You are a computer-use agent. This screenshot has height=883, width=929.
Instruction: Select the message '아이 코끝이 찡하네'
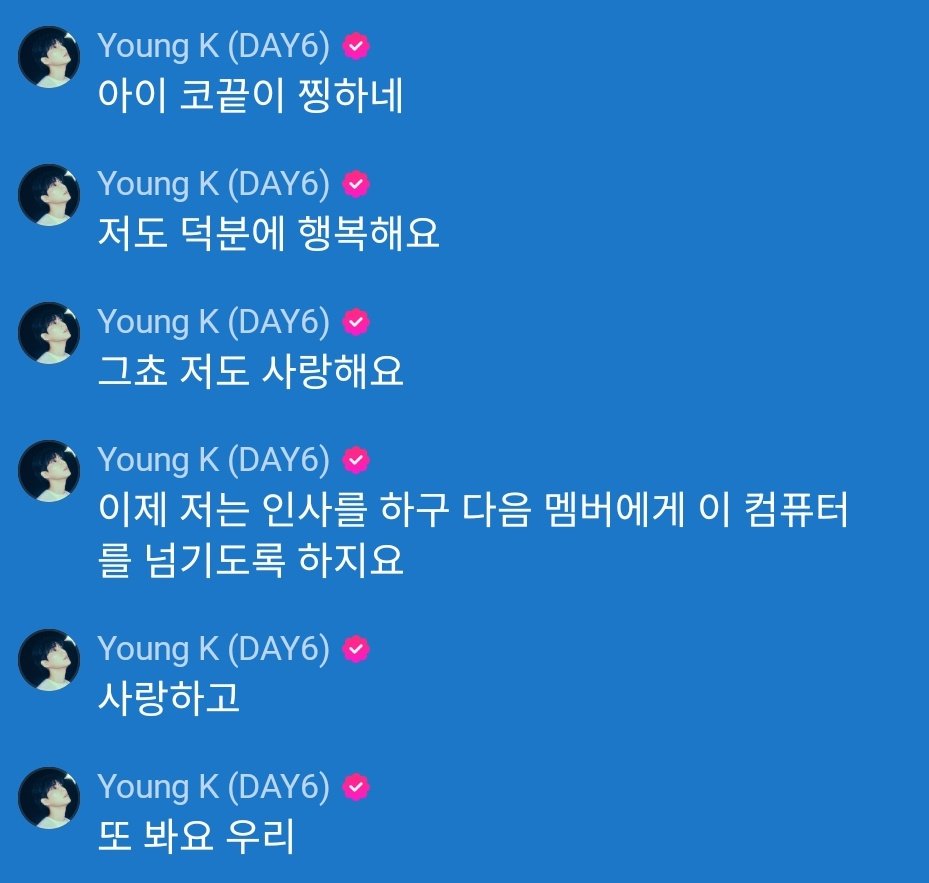251,95
